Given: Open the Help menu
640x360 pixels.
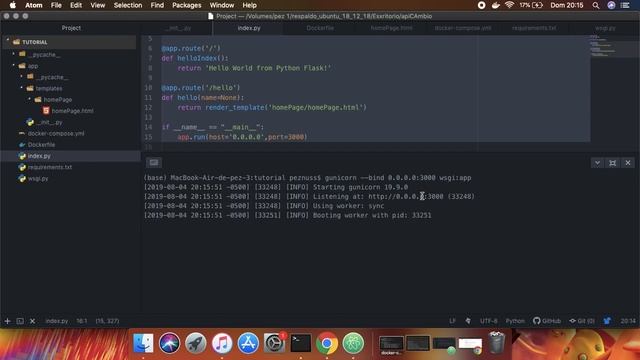Looking at the screenshot, I should (x=249, y=5).
